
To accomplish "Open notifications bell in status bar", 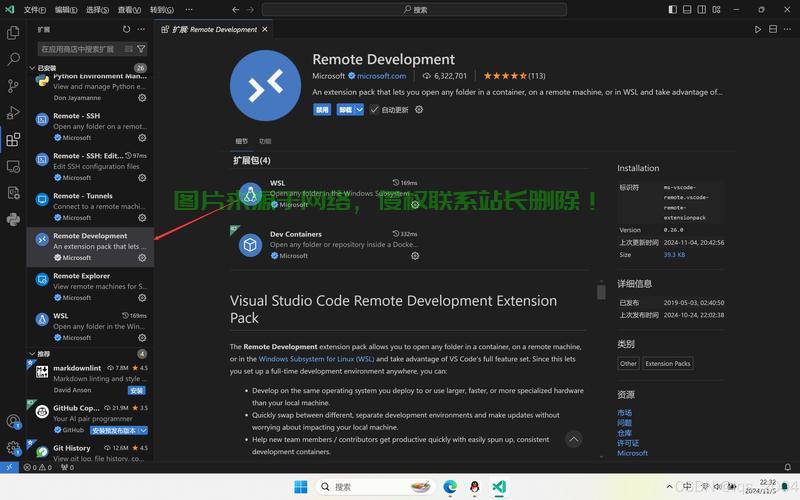I will point(788,467).
